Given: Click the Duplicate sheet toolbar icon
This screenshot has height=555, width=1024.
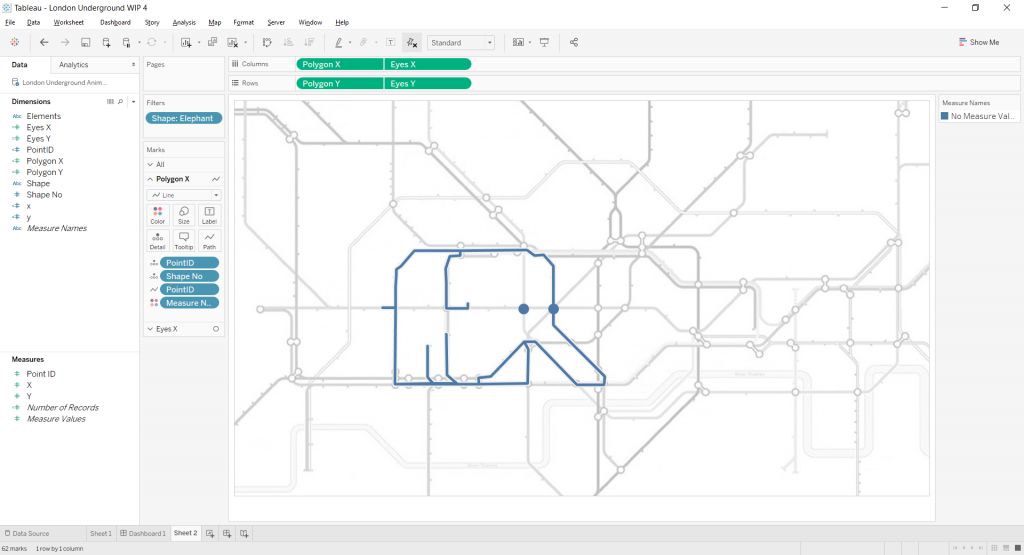Looking at the screenshot, I should [x=212, y=42].
